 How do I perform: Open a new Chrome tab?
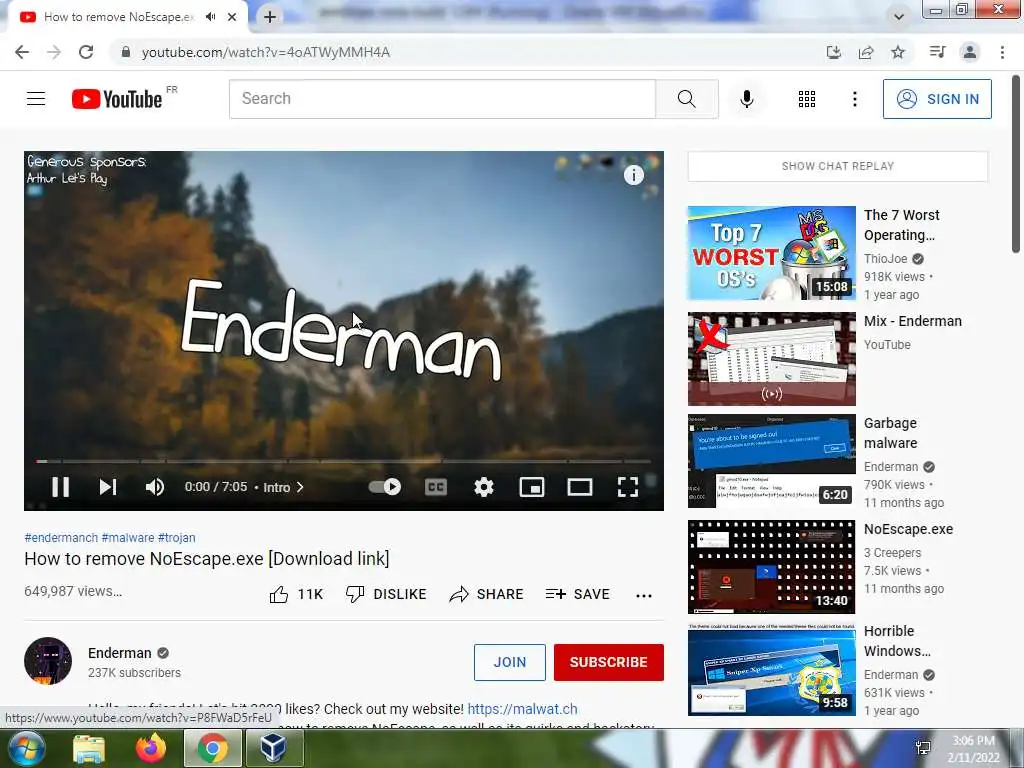(270, 17)
